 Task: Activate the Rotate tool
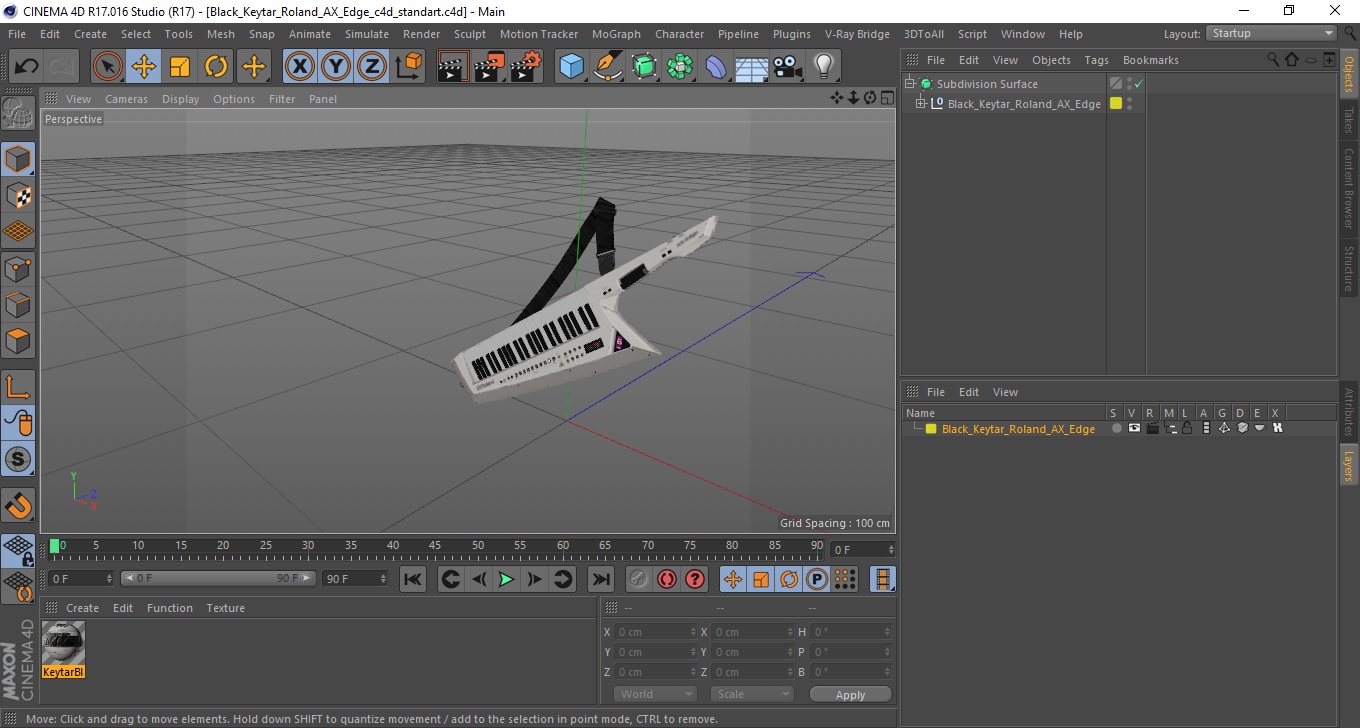[216, 67]
